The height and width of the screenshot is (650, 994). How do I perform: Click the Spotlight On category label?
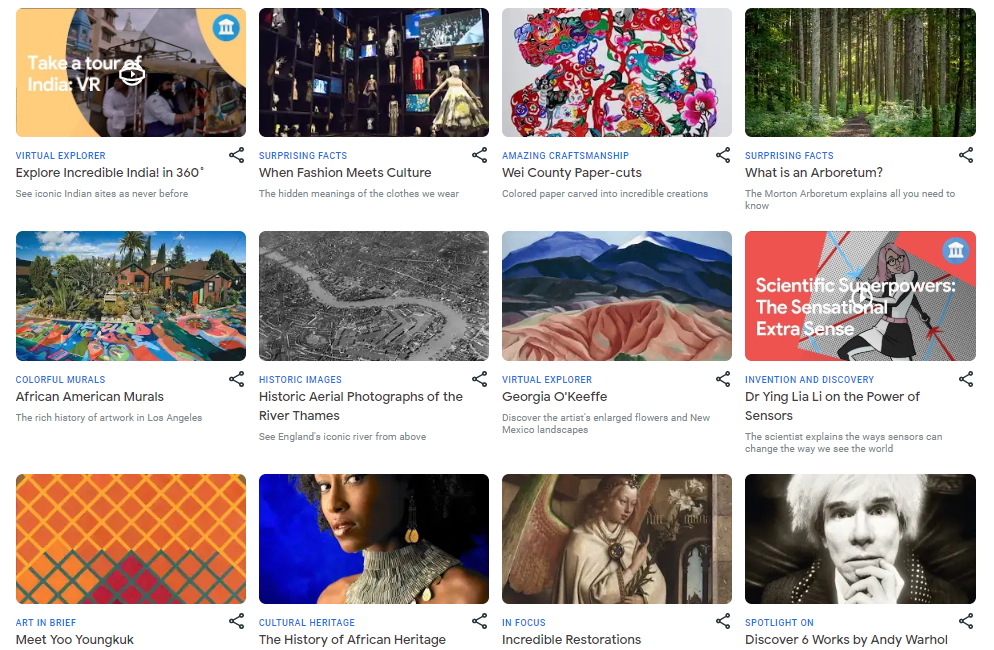click(x=779, y=622)
